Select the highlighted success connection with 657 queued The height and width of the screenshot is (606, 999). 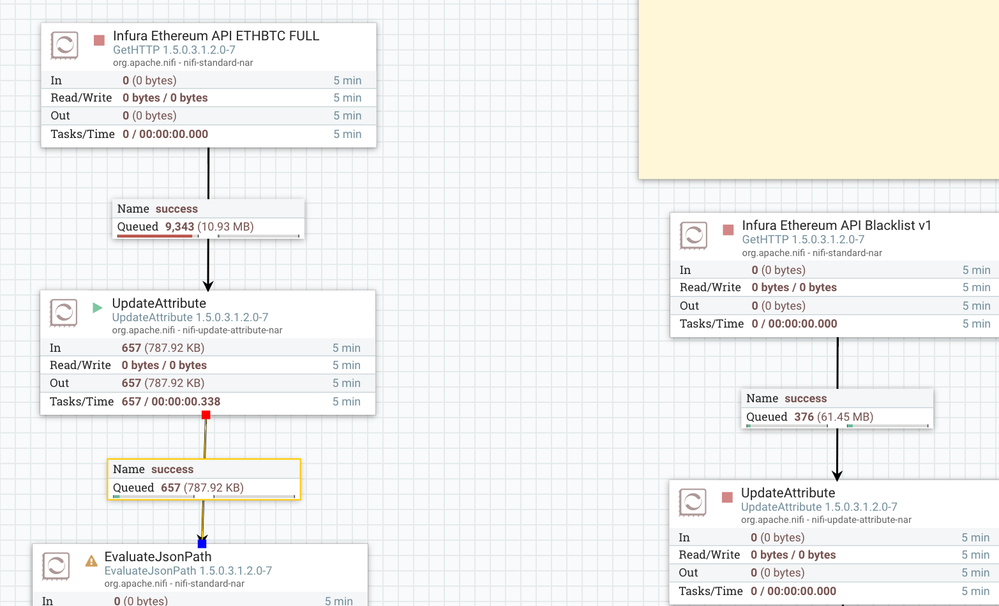pos(204,479)
